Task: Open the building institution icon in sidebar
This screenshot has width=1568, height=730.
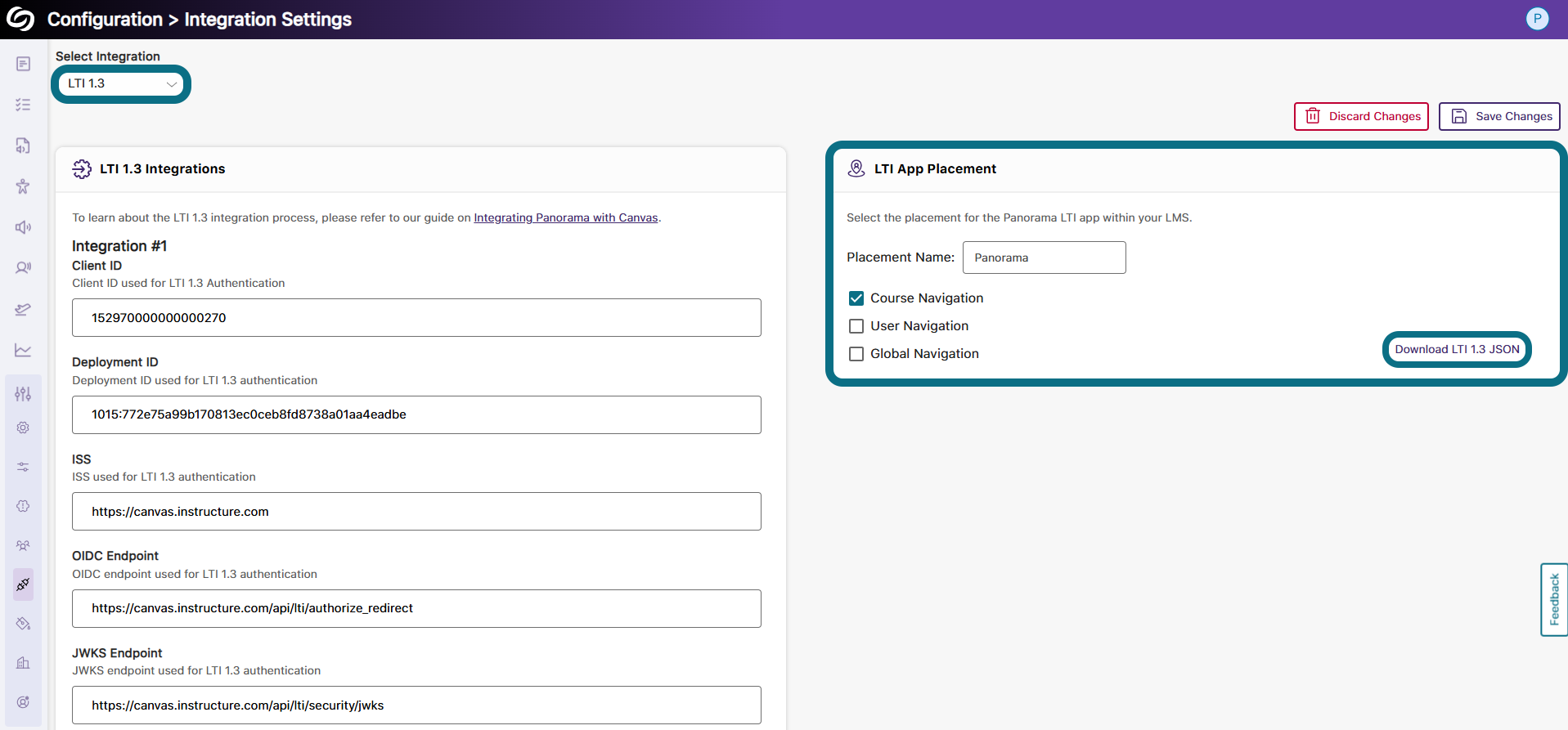Action: click(23, 663)
